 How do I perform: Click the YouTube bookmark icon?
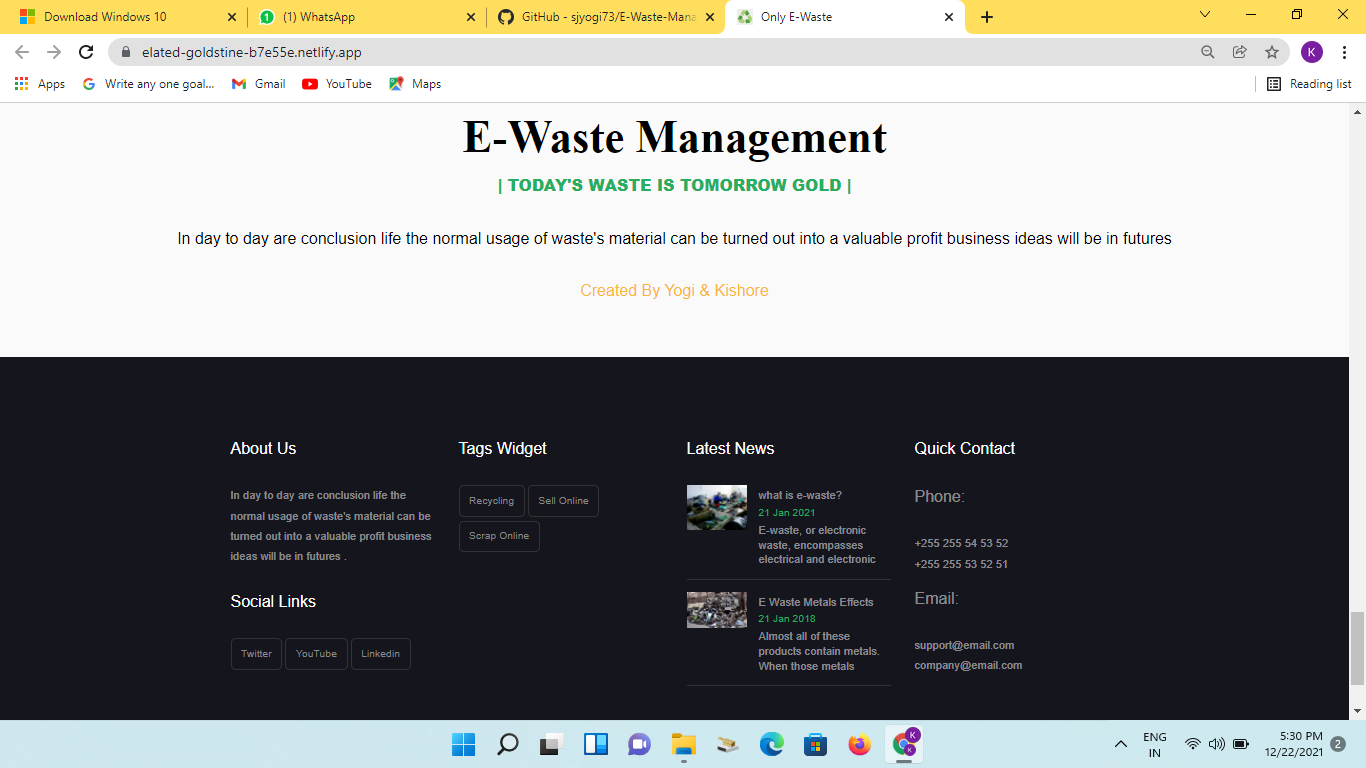(x=310, y=84)
